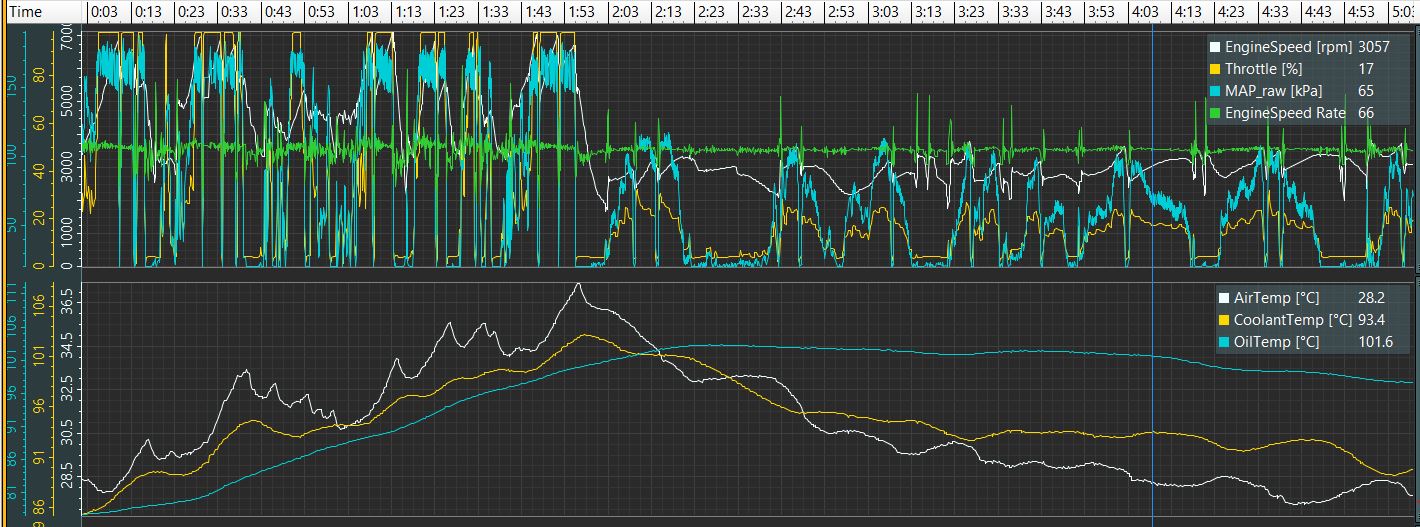This screenshot has height=527, width=1420.
Task: Jump to 4:53 on the time ruler
Action: coord(1361,12)
